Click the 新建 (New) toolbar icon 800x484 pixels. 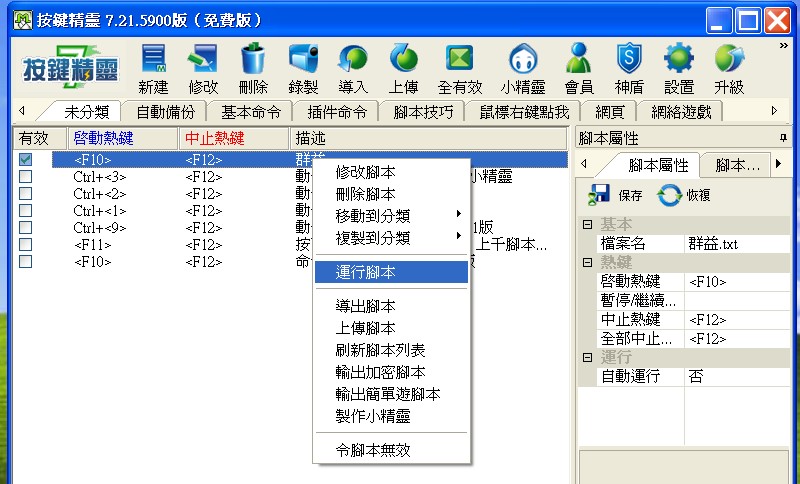tap(153, 59)
